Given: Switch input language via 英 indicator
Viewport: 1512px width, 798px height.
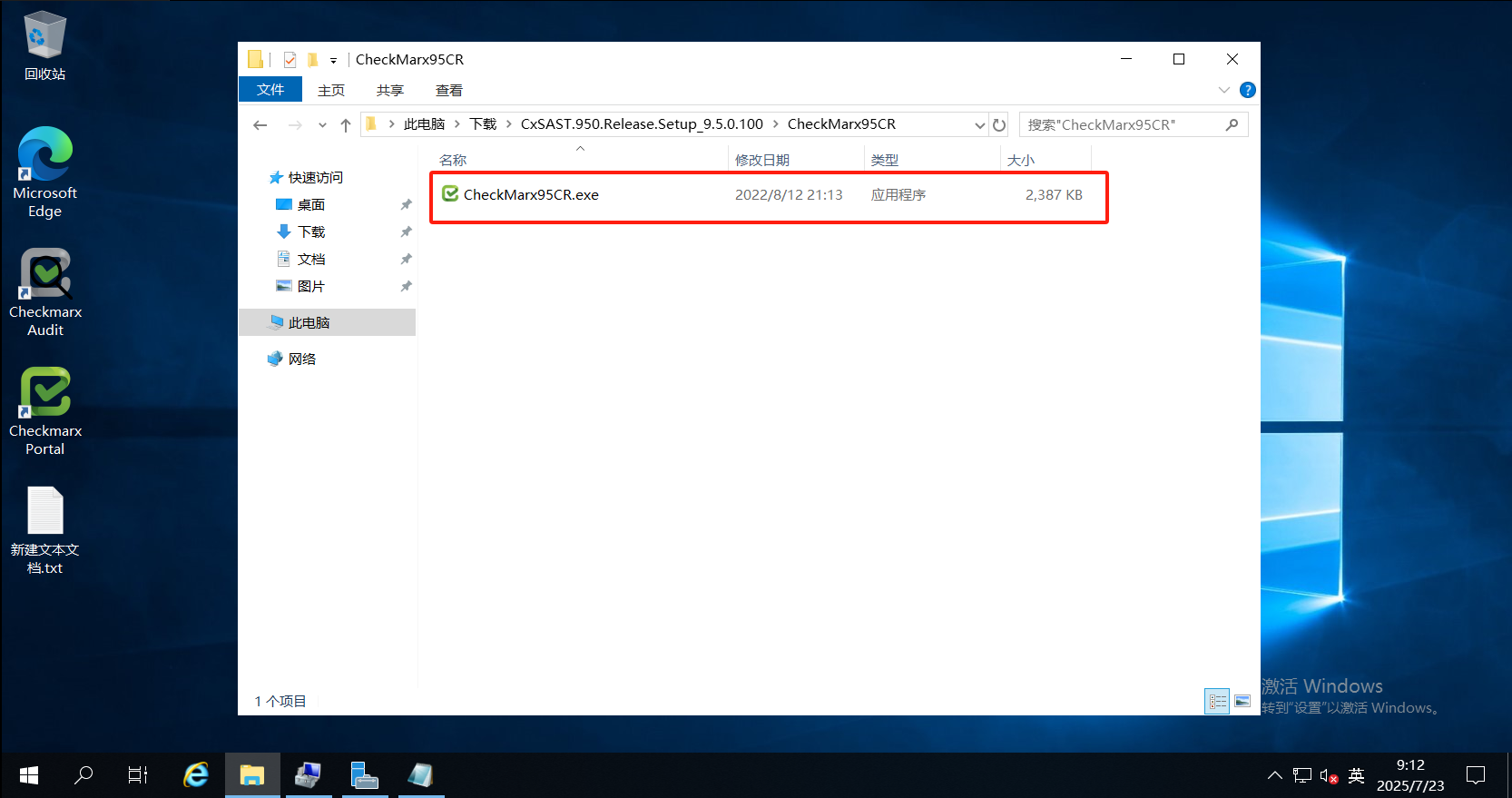Looking at the screenshot, I should point(1357,775).
